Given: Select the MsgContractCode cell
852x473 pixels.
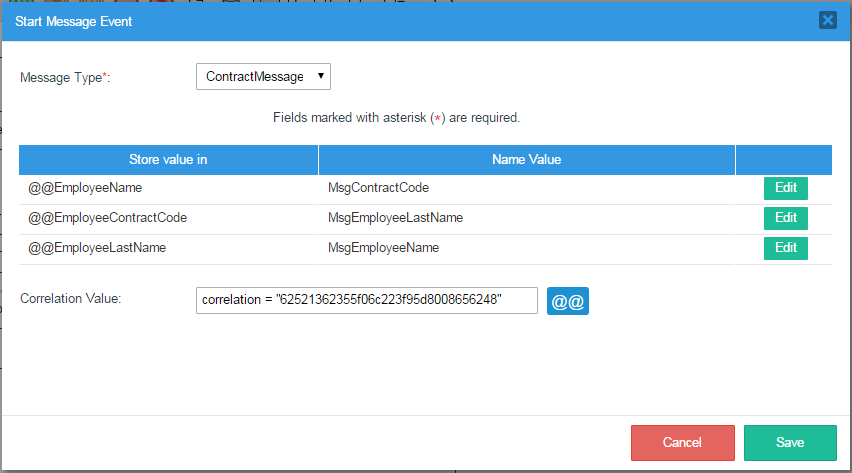Looking at the screenshot, I should 378,189.
